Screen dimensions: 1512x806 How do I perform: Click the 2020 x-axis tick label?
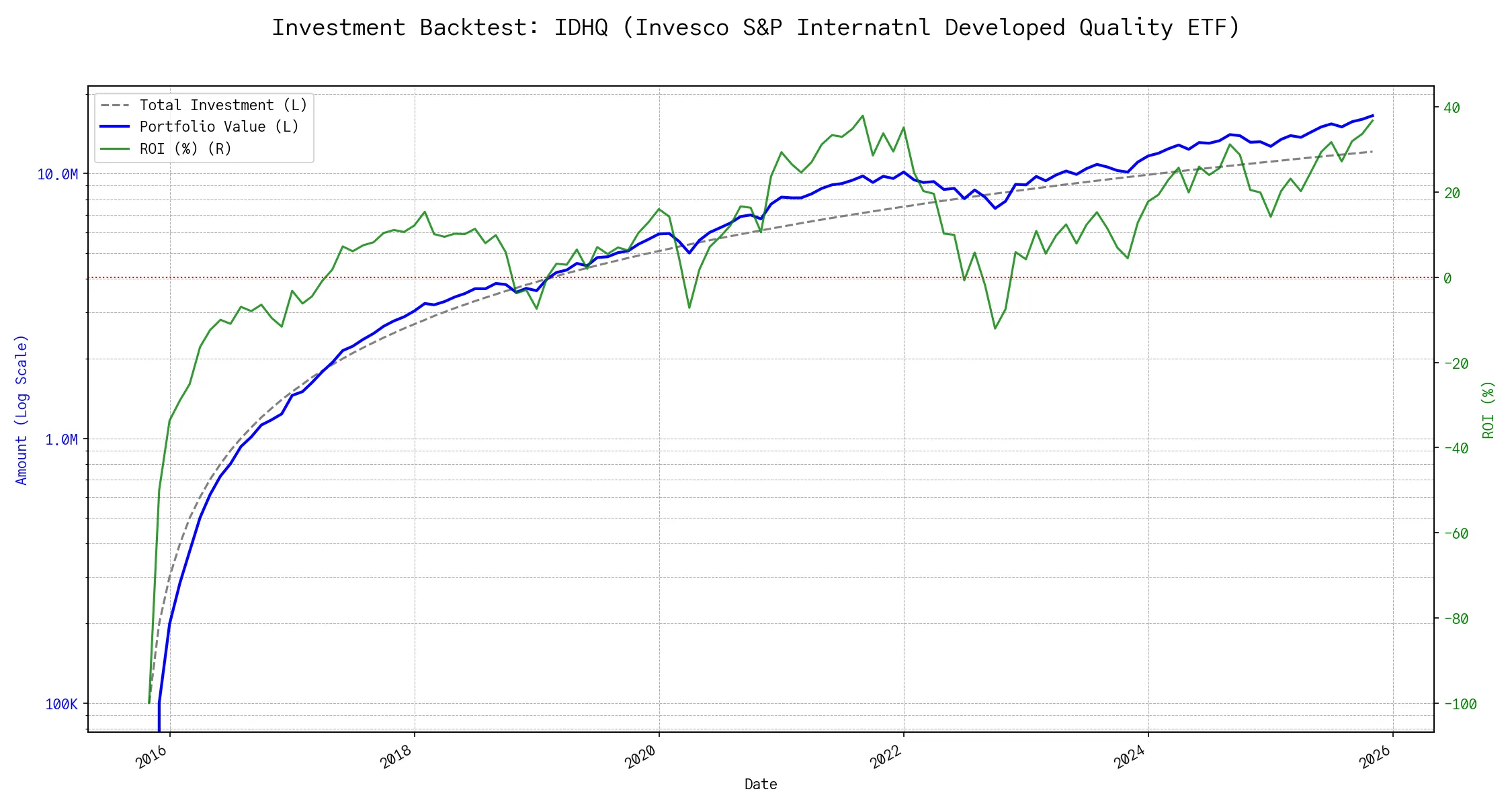(x=641, y=758)
